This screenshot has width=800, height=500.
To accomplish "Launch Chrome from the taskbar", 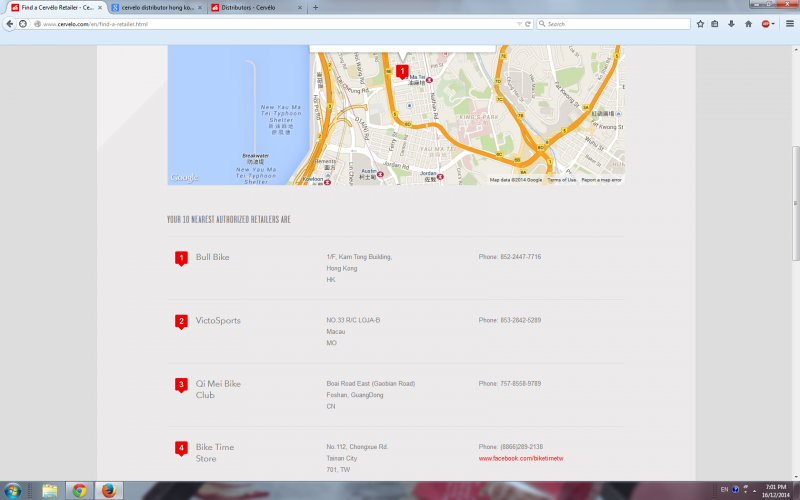I will tap(78, 490).
